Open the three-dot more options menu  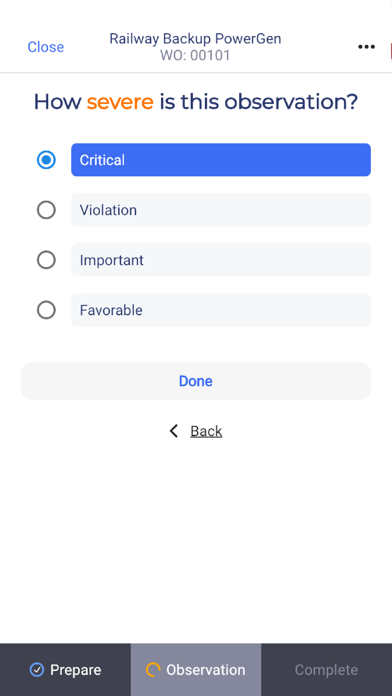tap(366, 47)
